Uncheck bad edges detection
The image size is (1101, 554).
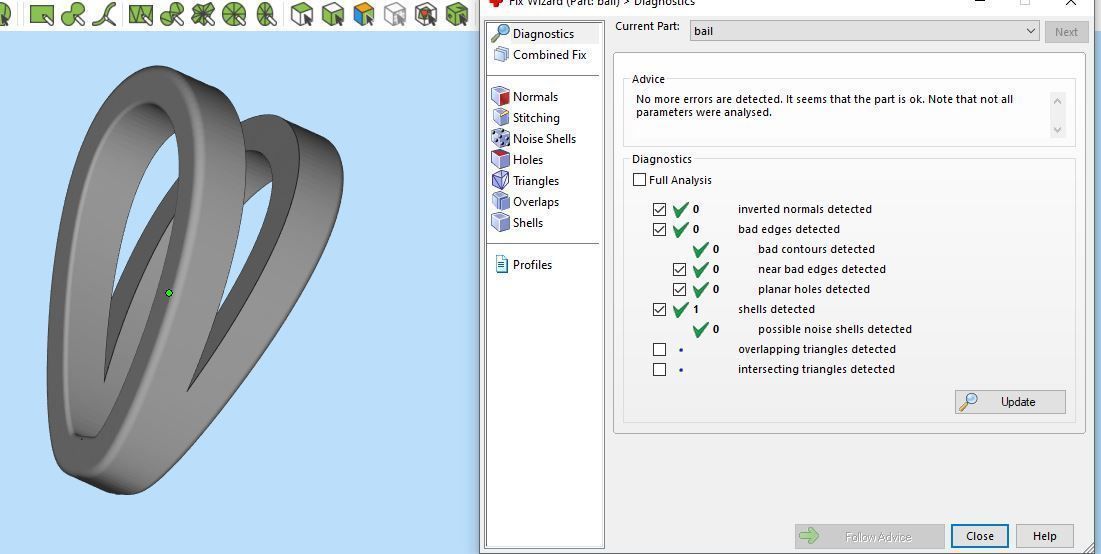click(x=659, y=229)
